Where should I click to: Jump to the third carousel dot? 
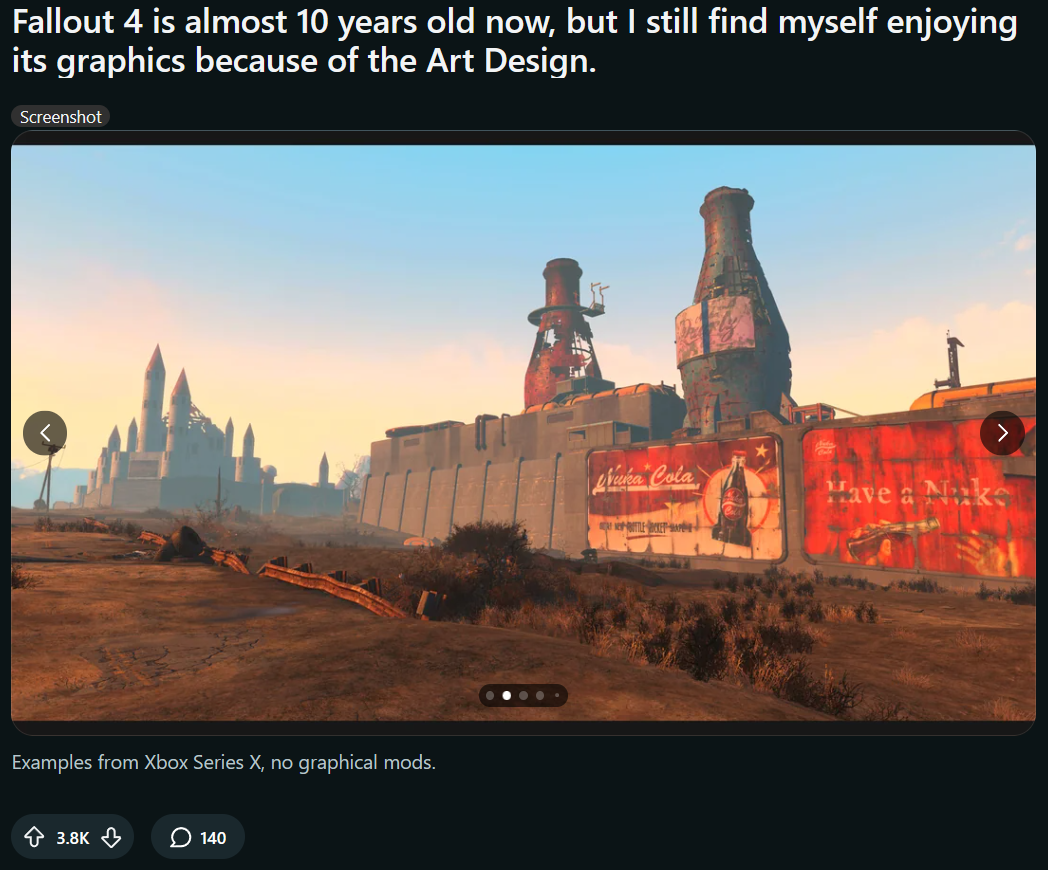point(523,696)
